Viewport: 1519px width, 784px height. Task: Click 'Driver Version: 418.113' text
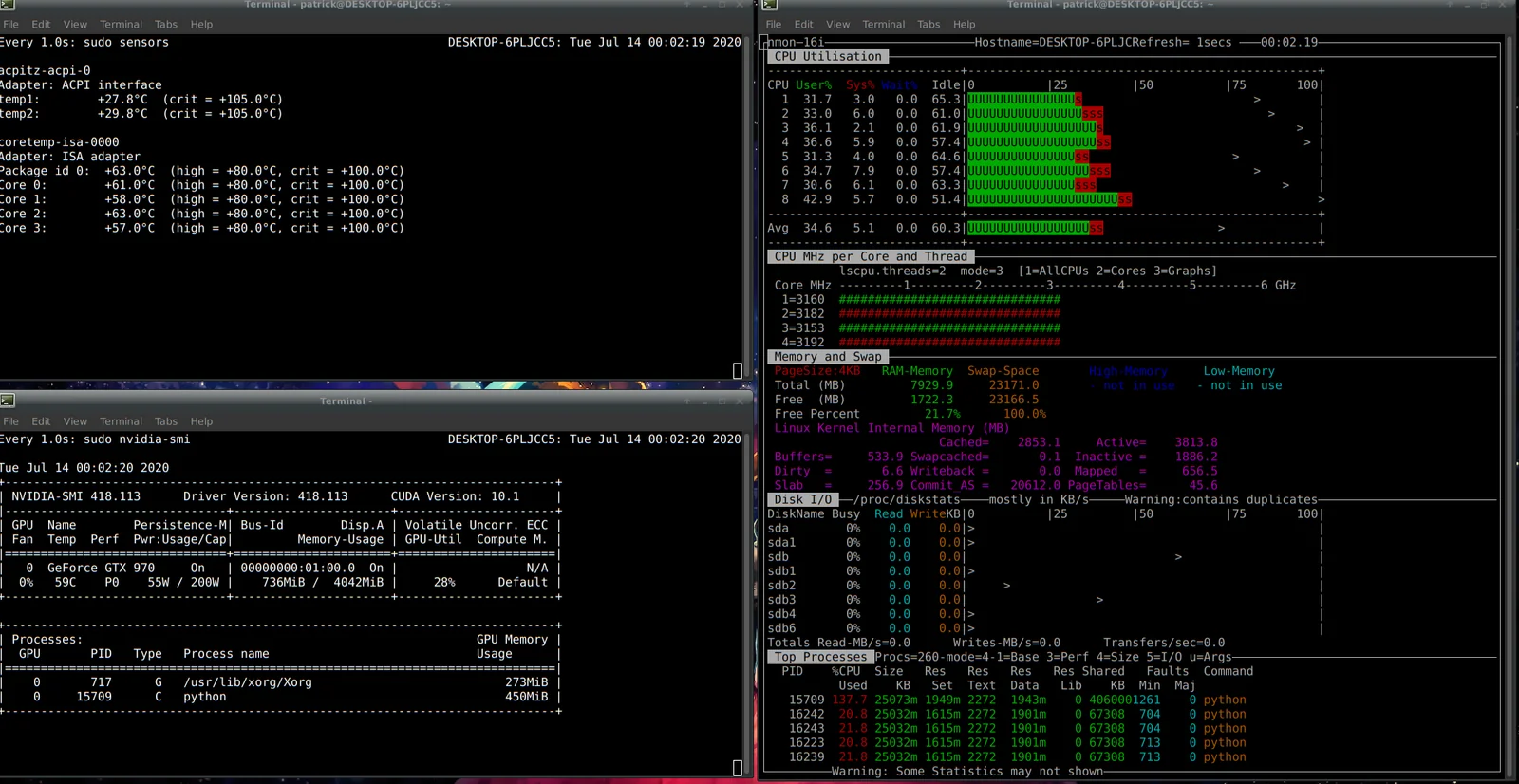pyautogui.click(x=266, y=496)
